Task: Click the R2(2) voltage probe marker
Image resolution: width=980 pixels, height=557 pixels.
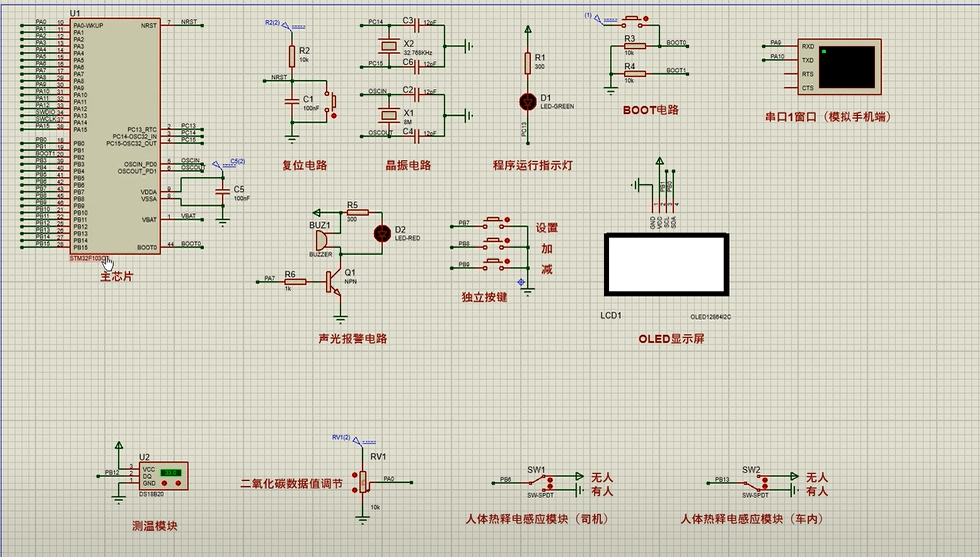Action: click(x=286, y=25)
